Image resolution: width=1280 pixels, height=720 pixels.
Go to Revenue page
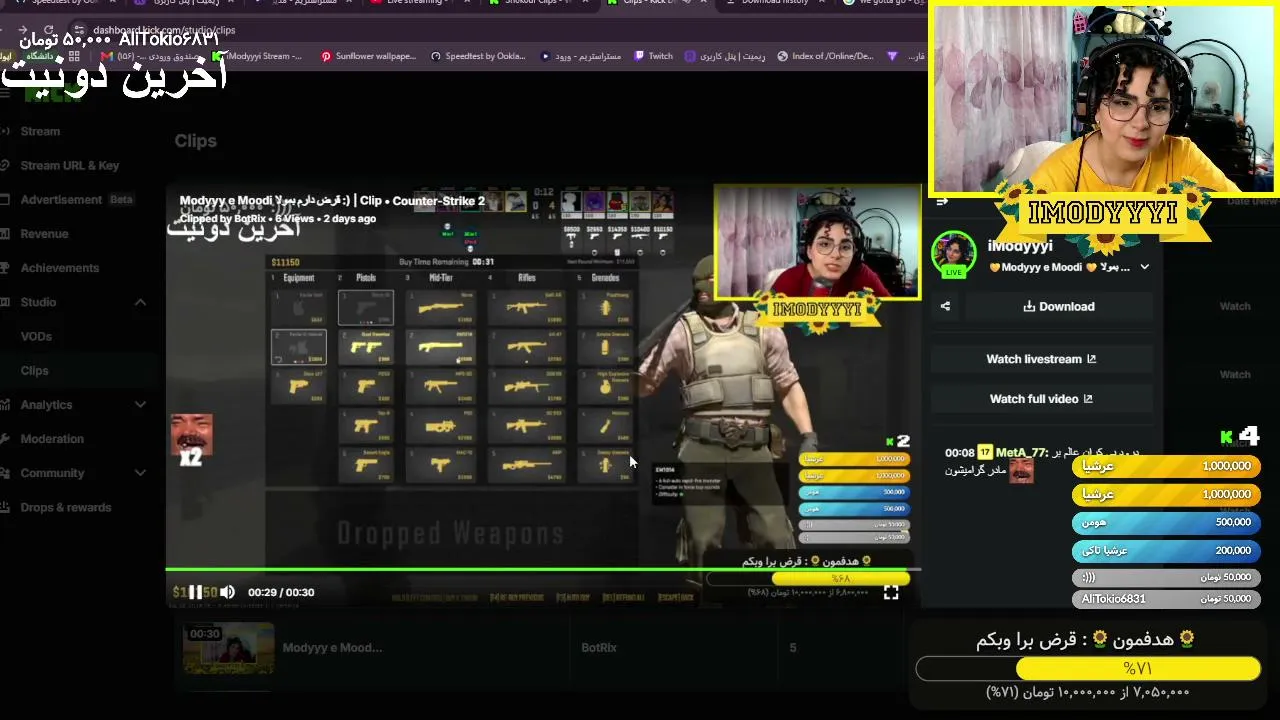44,233
